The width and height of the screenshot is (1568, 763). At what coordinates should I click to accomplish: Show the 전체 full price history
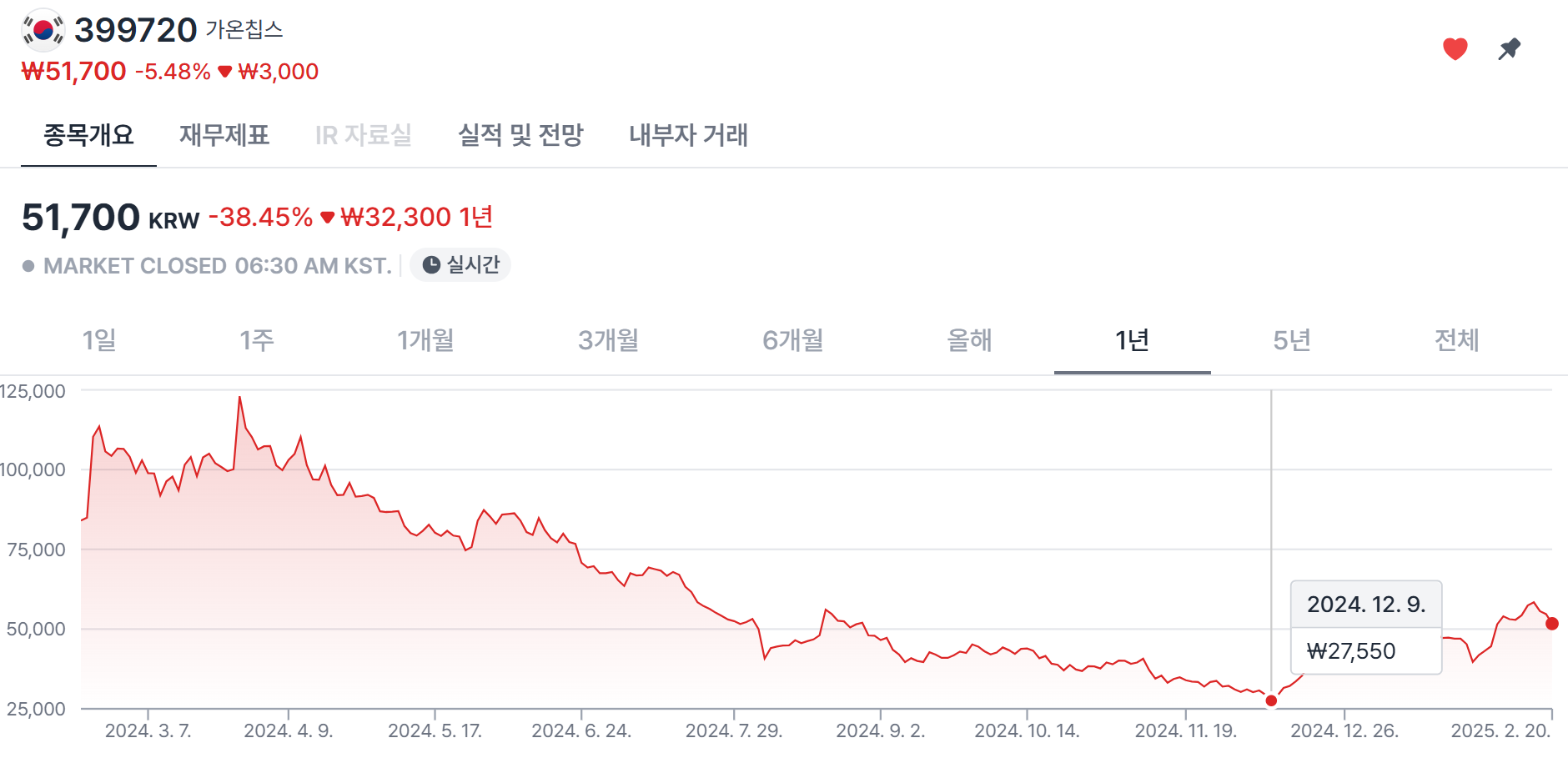click(x=1456, y=340)
